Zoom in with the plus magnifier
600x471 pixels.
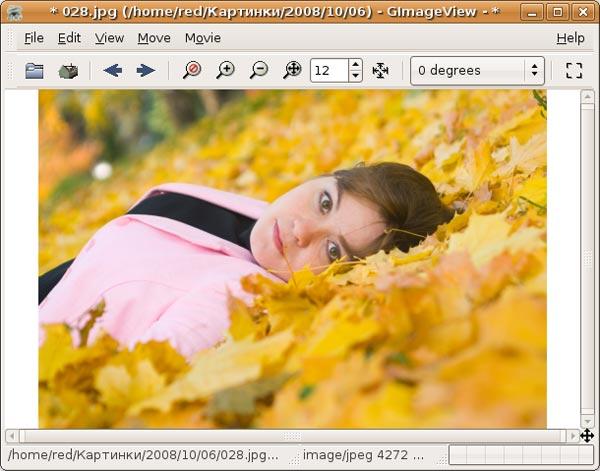[x=225, y=70]
